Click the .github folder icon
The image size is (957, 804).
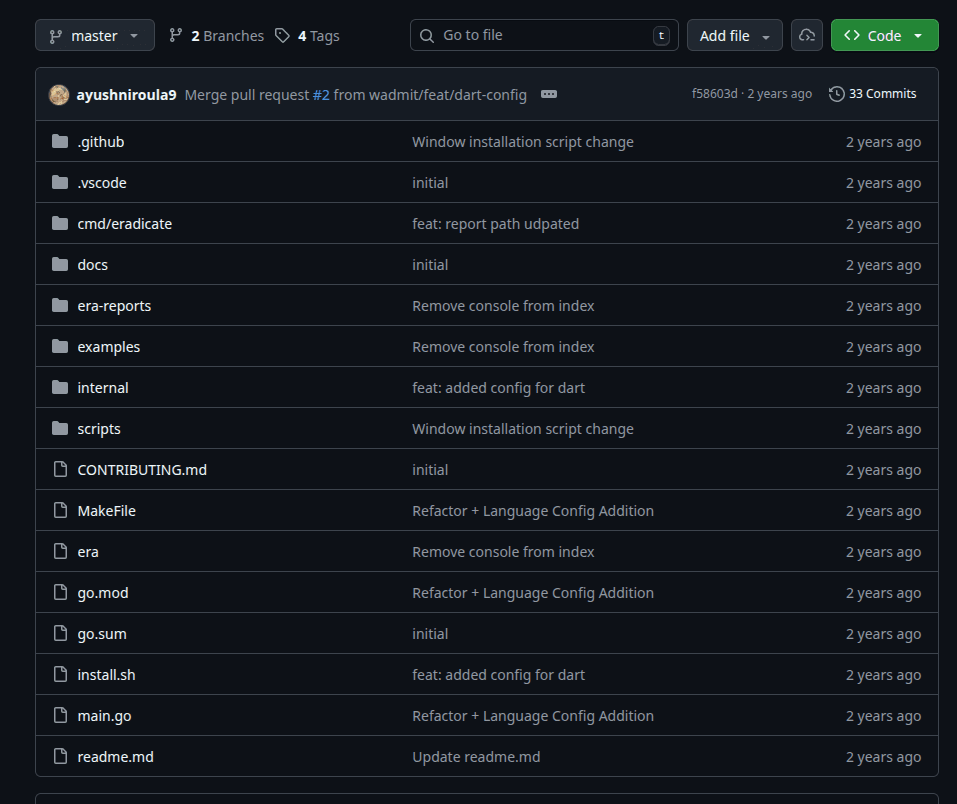tap(60, 142)
